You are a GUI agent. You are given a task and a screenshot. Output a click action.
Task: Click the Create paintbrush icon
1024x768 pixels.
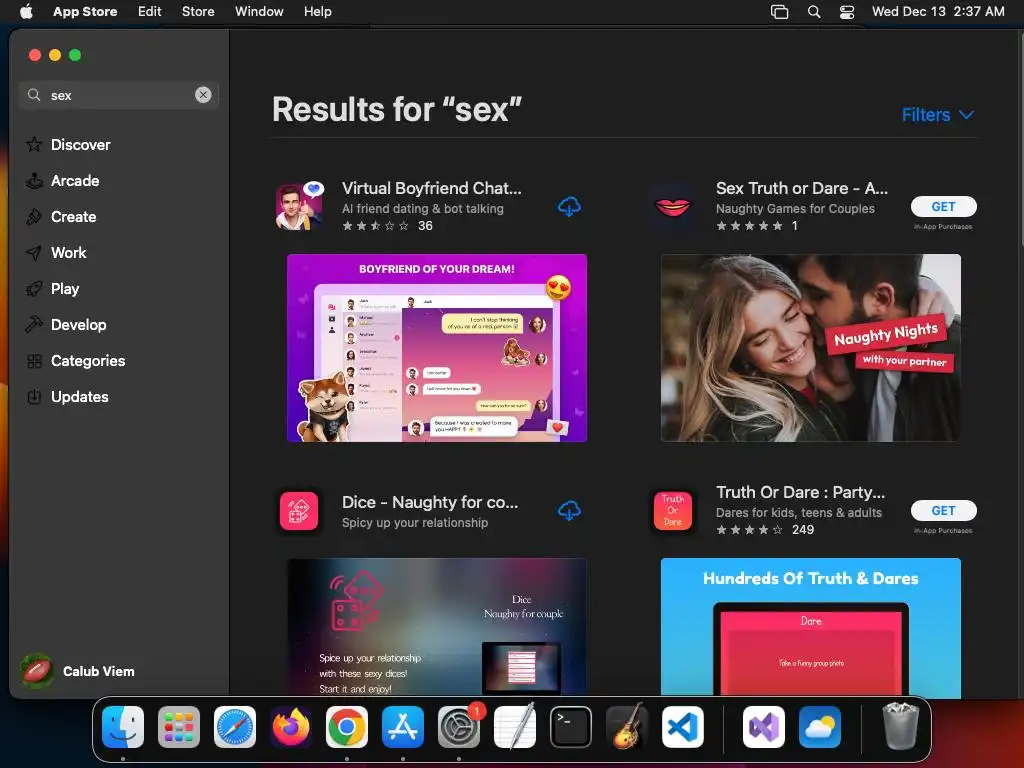coord(34,217)
